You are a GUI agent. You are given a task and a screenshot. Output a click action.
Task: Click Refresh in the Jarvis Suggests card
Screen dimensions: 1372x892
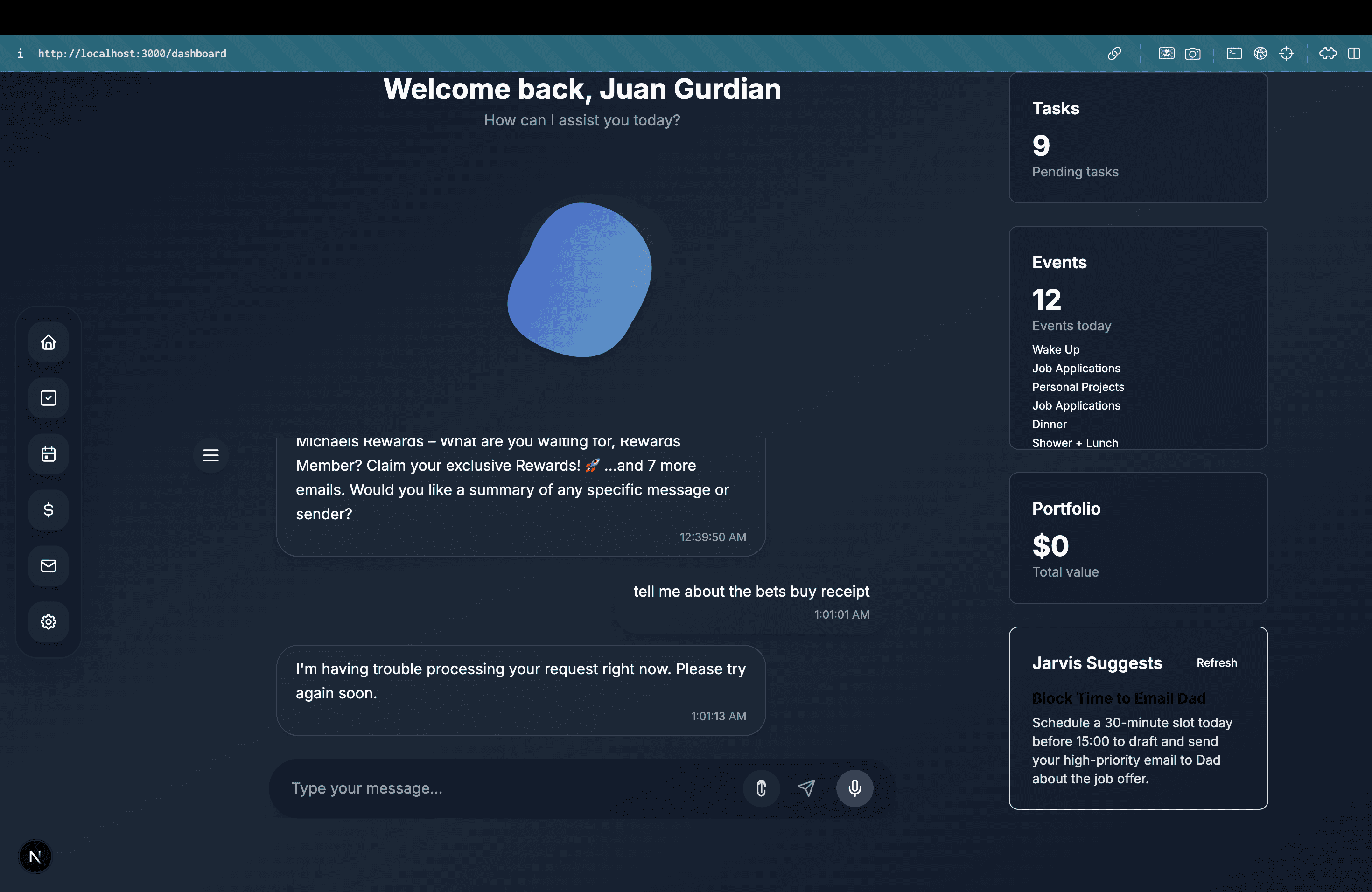[x=1217, y=662]
